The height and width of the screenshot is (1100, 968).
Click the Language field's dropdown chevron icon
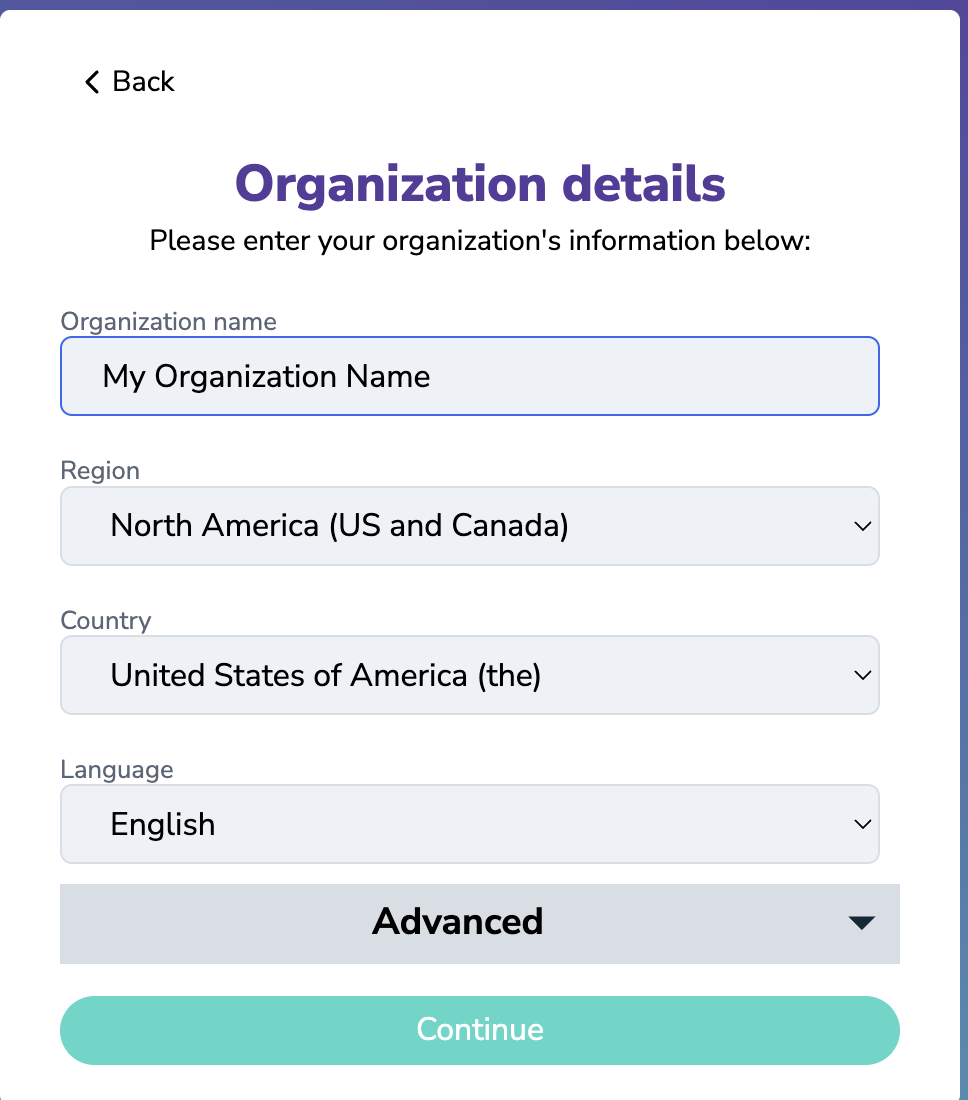(862, 824)
